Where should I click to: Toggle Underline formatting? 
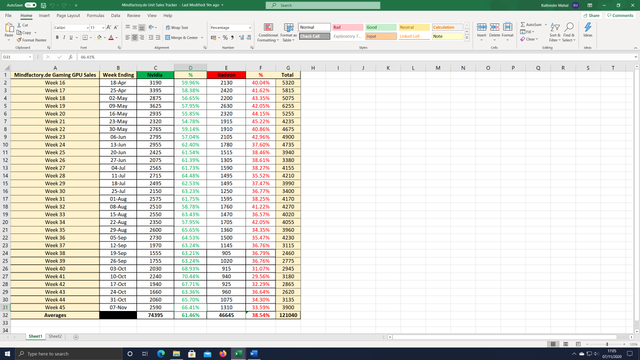coord(71,38)
